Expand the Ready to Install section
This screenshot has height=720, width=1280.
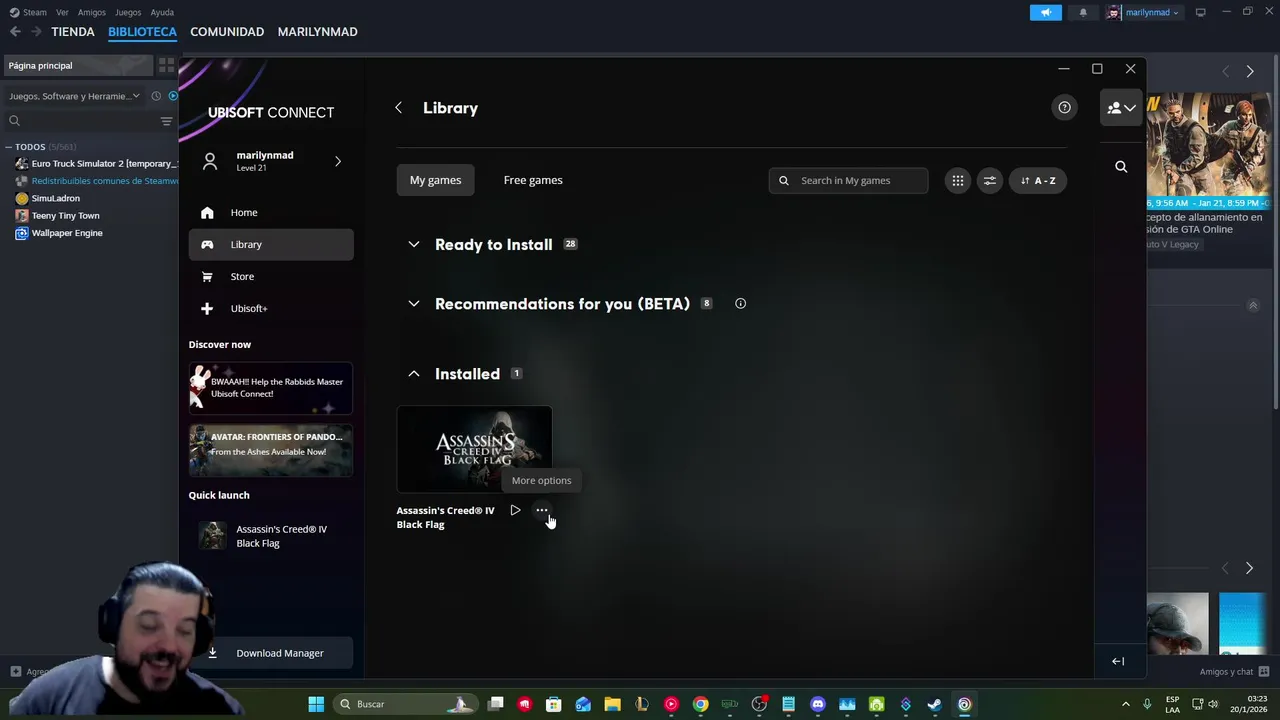click(x=414, y=245)
